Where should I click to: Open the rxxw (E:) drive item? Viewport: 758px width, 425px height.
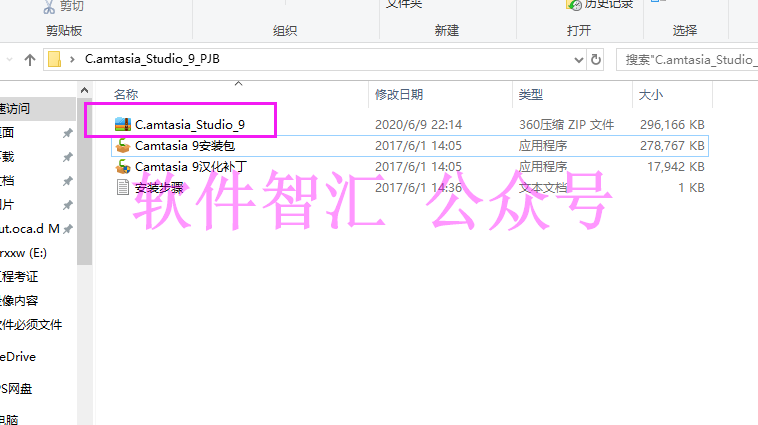pos(23,253)
